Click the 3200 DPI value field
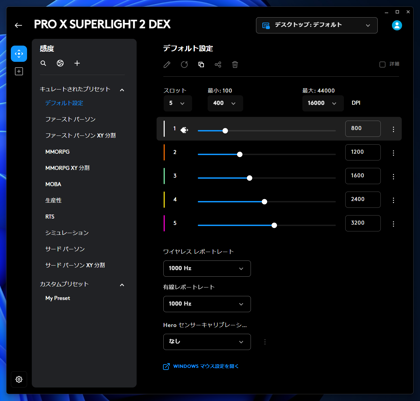The image size is (420, 401). [x=363, y=223]
